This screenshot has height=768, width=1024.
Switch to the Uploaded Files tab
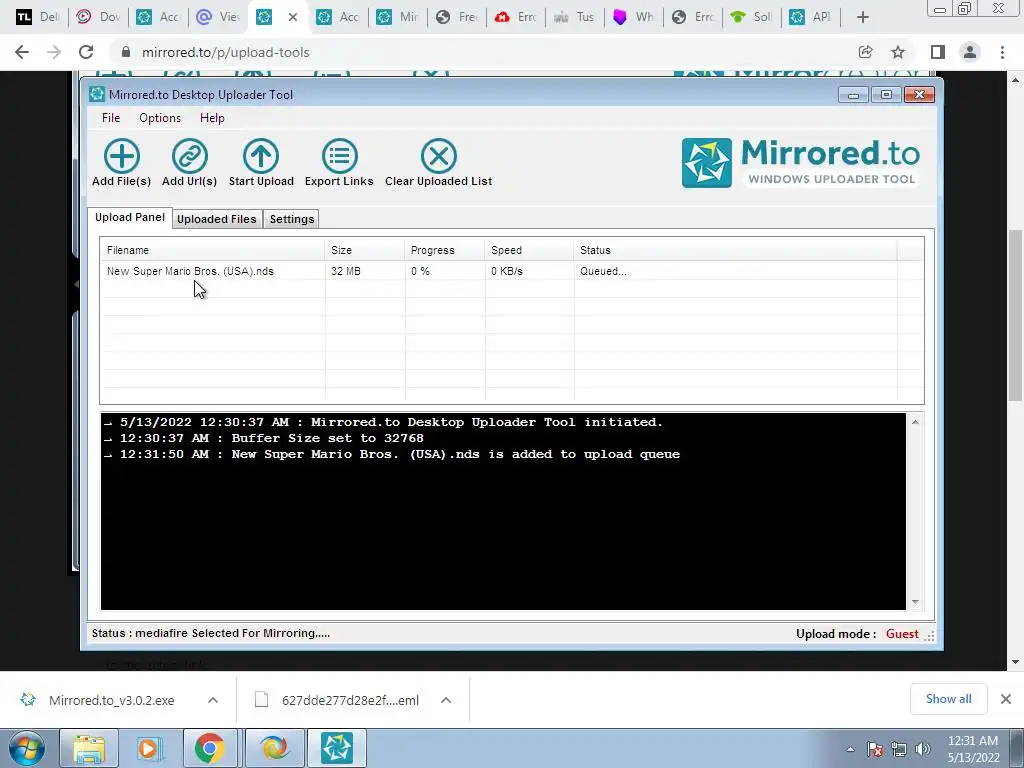coord(217,219)
